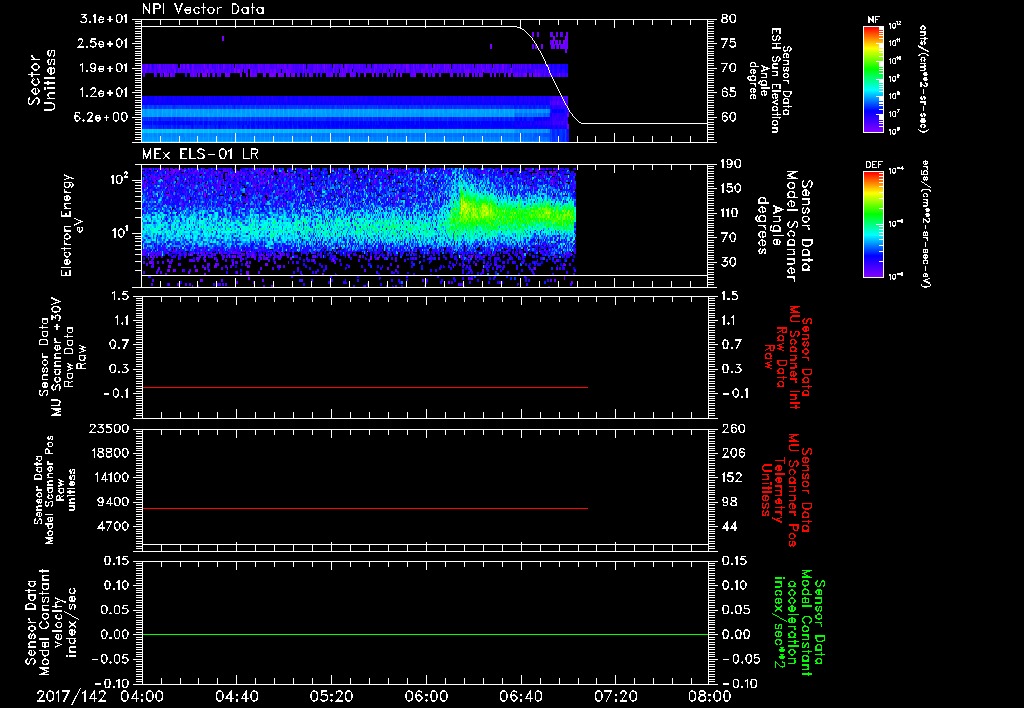Viewport: 1024px width, 708px height.
Task: Click the green 'Model Constant acceleration' label
Action: point(800,624)
